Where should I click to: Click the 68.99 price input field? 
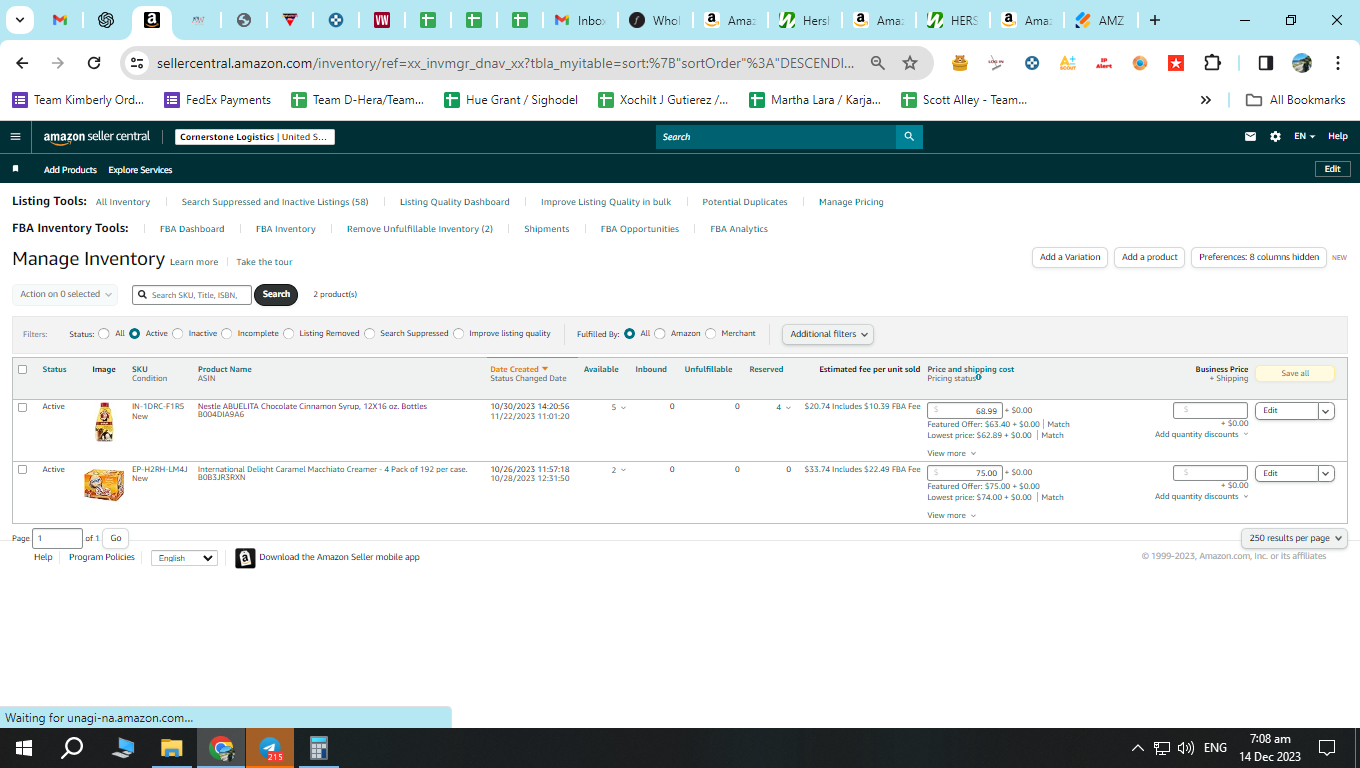[x=965, y=411]
